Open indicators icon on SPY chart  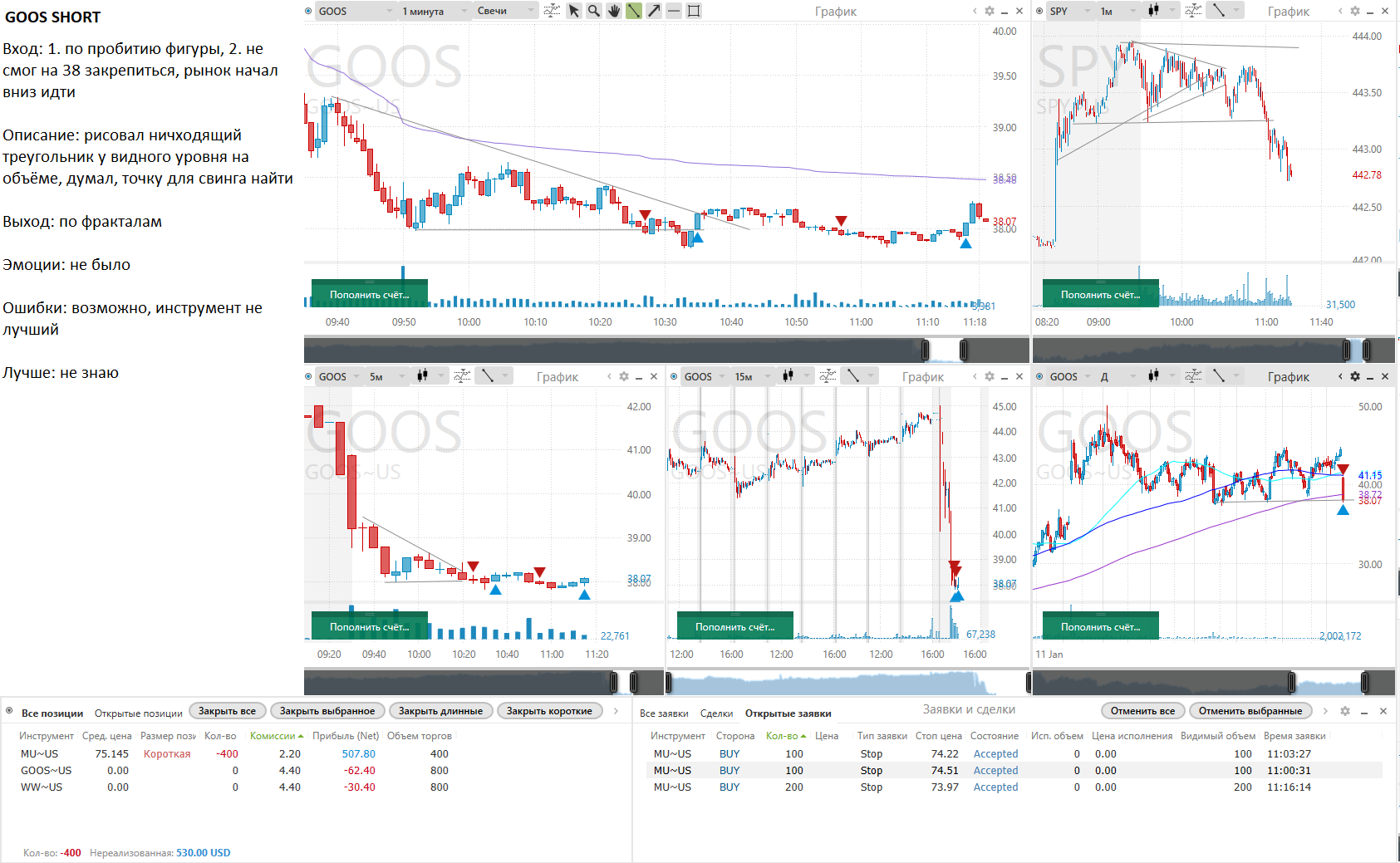pos(1193,11)
